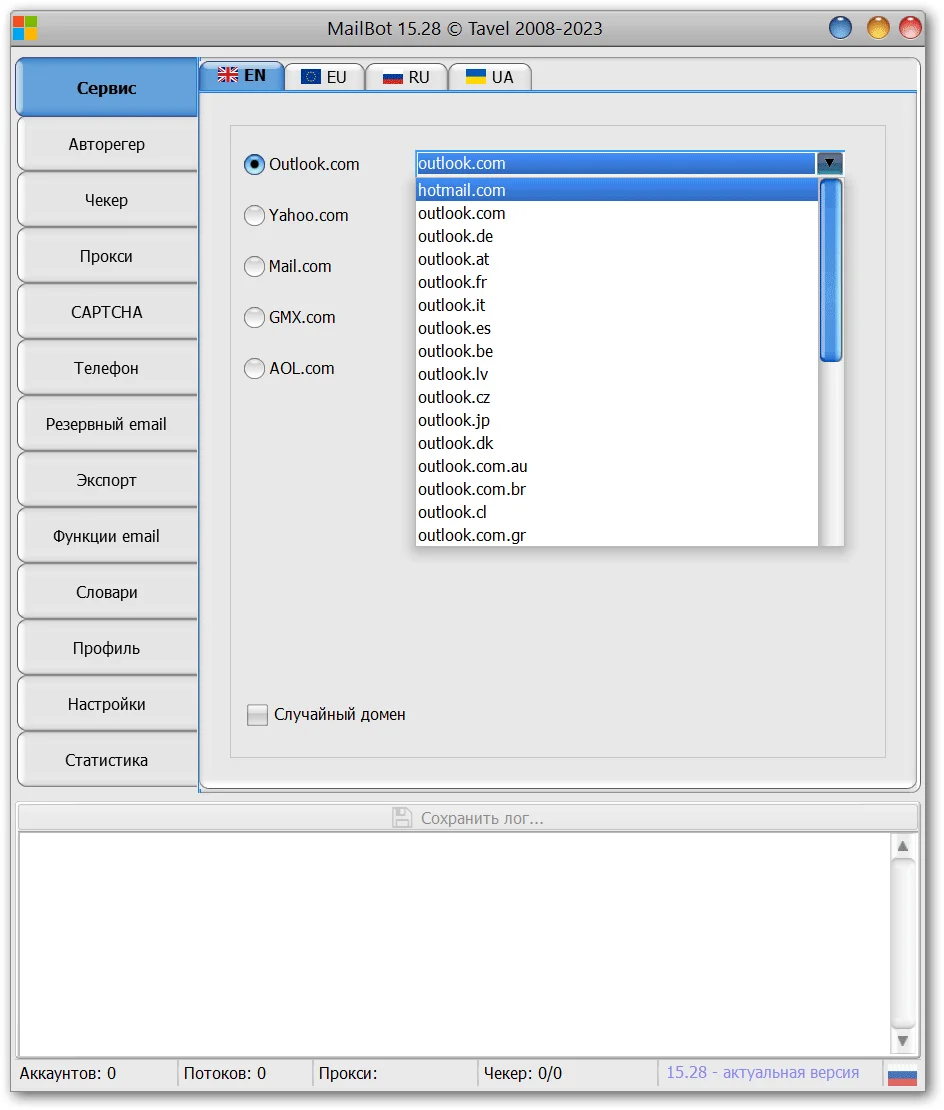Enable the Случайный домен checkbox
944x1110 pixels.
coord(257,714)
